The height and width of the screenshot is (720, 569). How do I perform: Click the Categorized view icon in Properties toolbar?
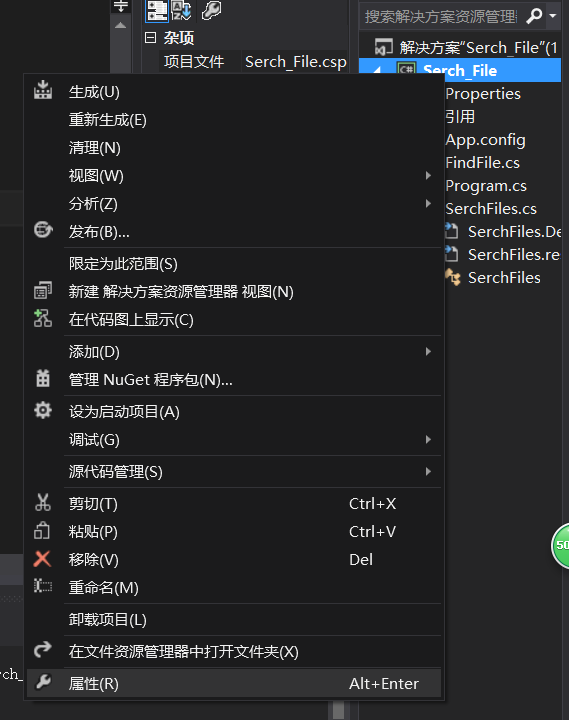157,11
